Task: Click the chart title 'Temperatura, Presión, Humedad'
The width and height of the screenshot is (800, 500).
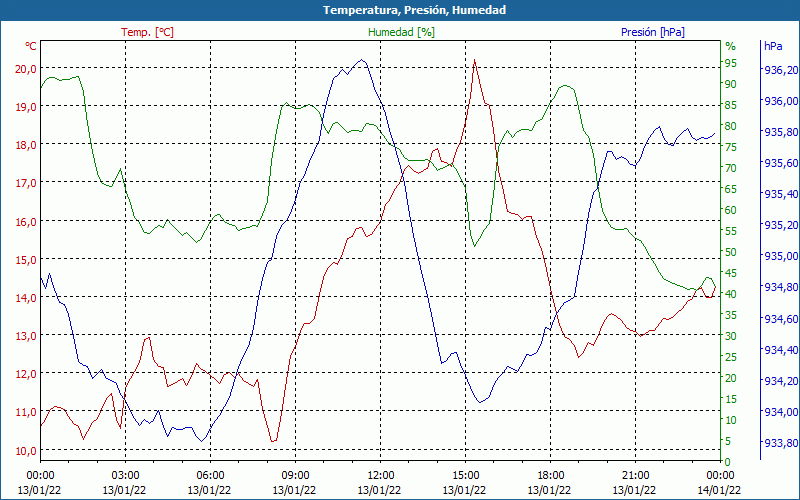Action: tap(414, 10)
